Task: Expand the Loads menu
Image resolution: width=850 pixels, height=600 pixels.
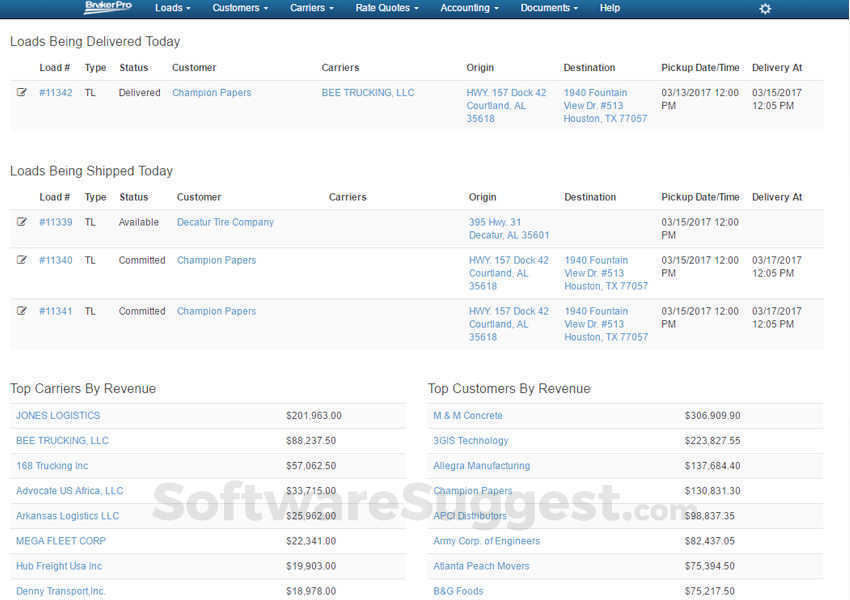Action: 172,8
